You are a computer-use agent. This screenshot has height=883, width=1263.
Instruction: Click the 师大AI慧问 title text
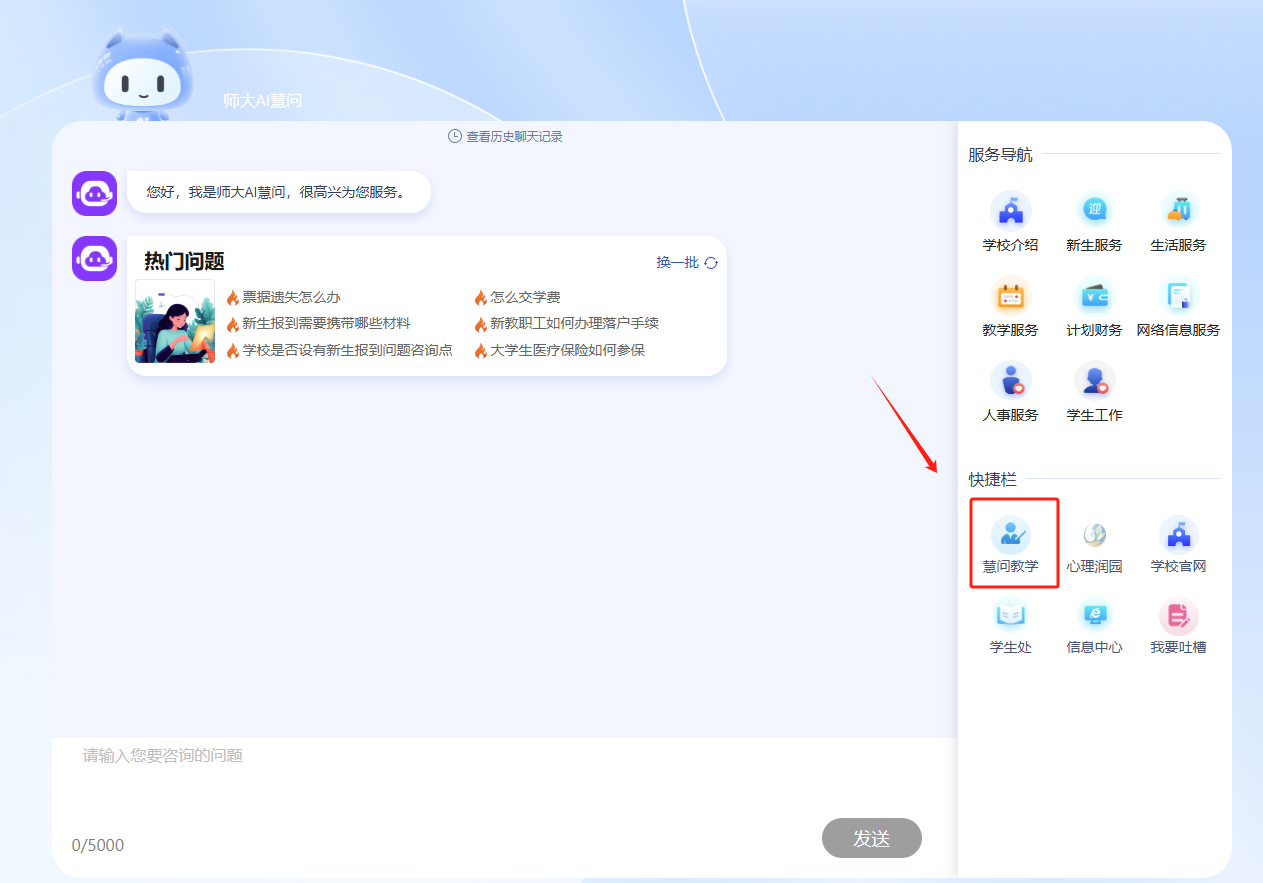tap(262, 101)
